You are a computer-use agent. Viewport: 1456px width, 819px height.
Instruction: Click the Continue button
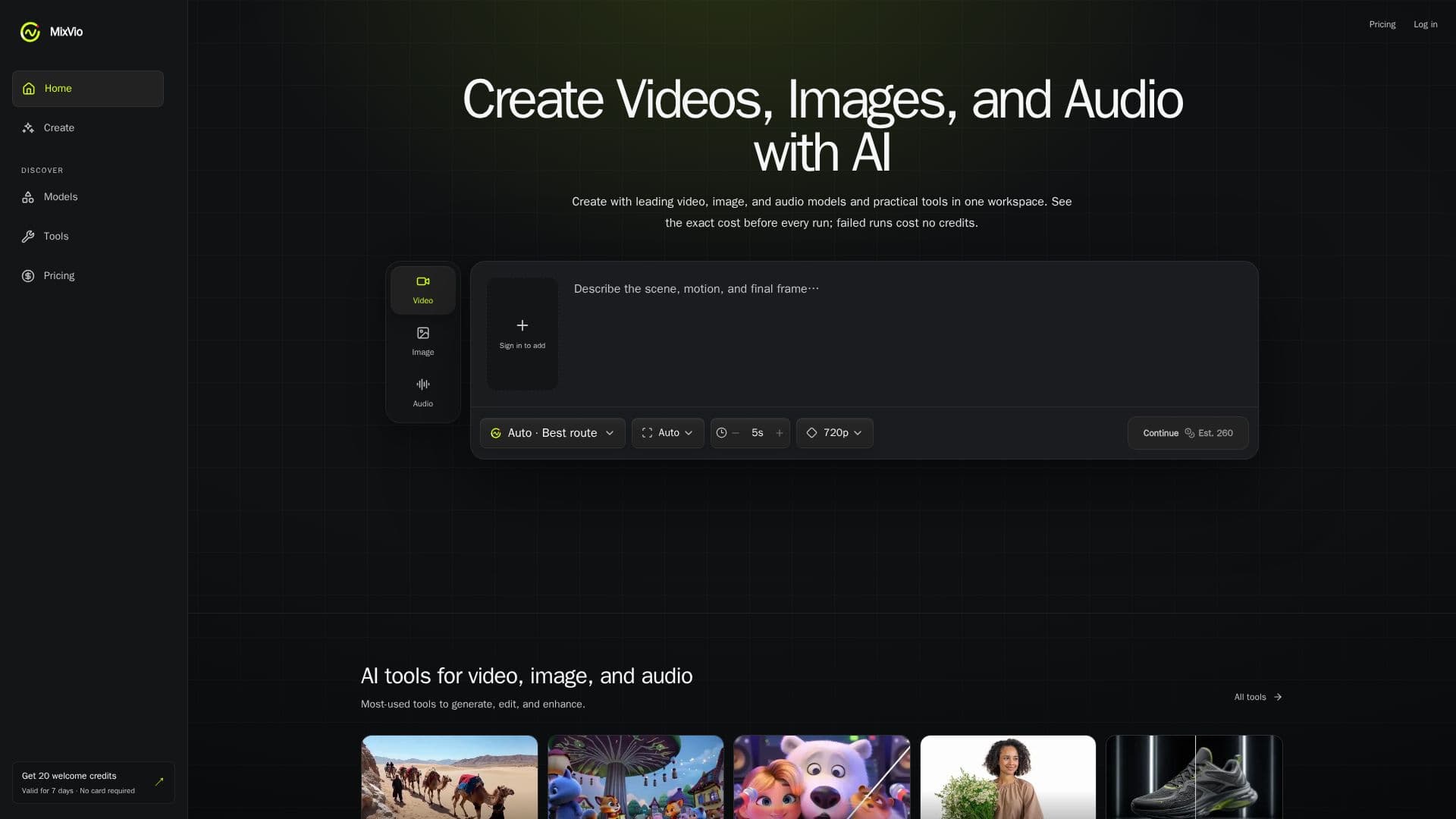[1188, 433]
